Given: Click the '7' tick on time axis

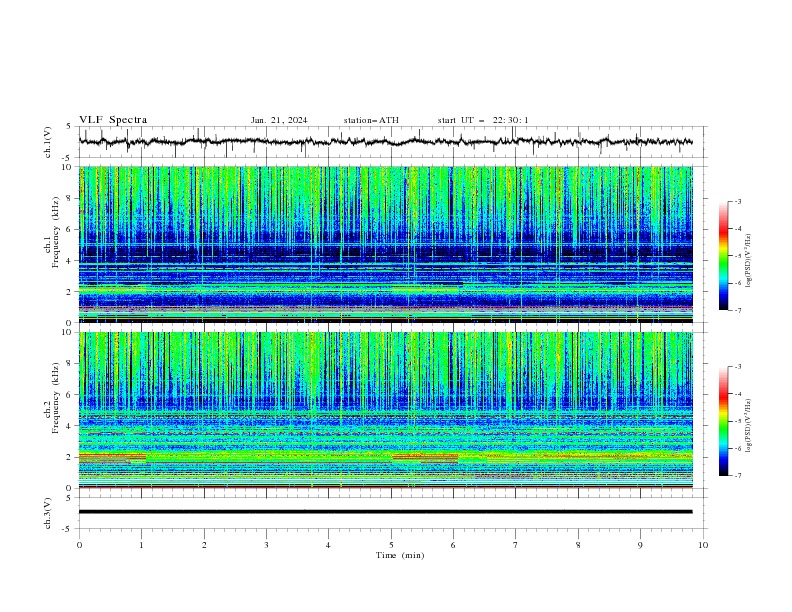Looking at the screenshot, I should click(516, 545).
